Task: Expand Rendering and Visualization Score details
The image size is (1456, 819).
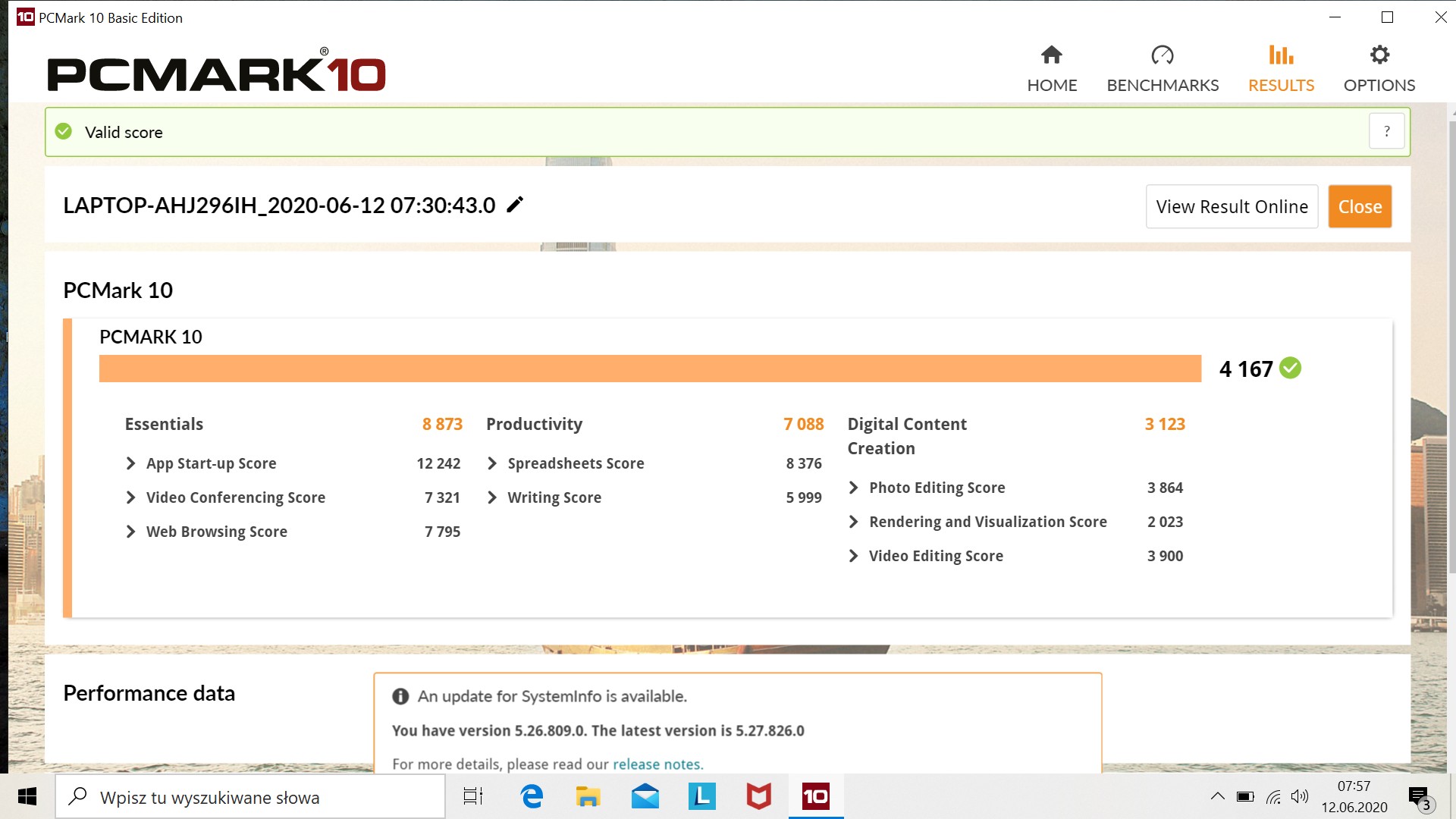Action: (x=854, y=522)
